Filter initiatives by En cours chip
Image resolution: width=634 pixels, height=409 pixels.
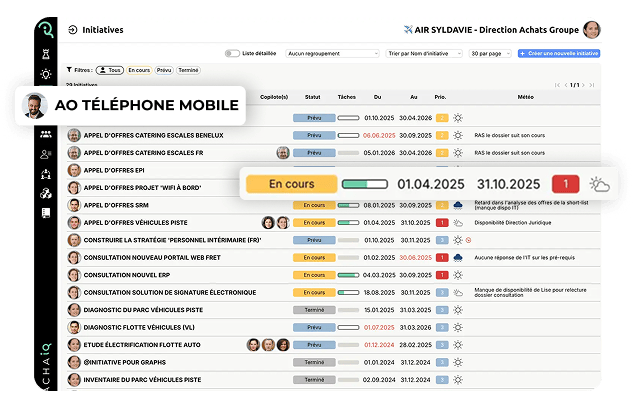click(140, 70)
